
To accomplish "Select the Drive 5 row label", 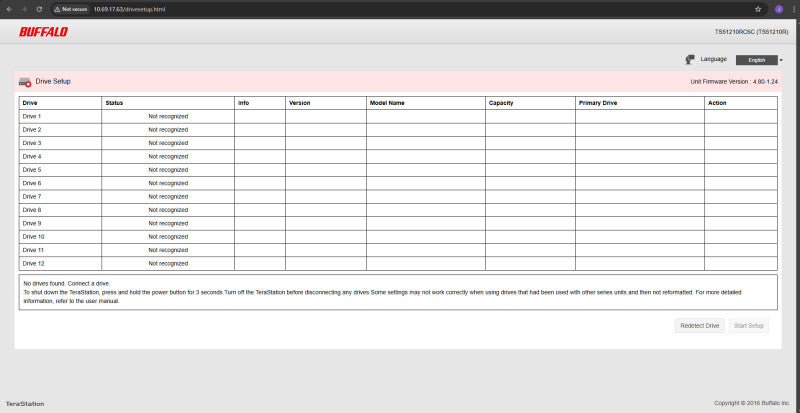I will [32, 169].
